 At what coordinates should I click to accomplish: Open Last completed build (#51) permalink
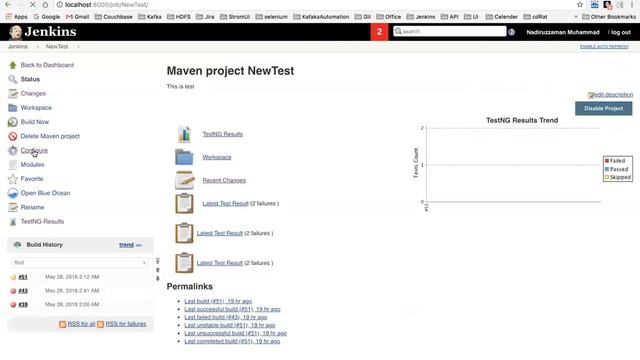coord(232,341)
